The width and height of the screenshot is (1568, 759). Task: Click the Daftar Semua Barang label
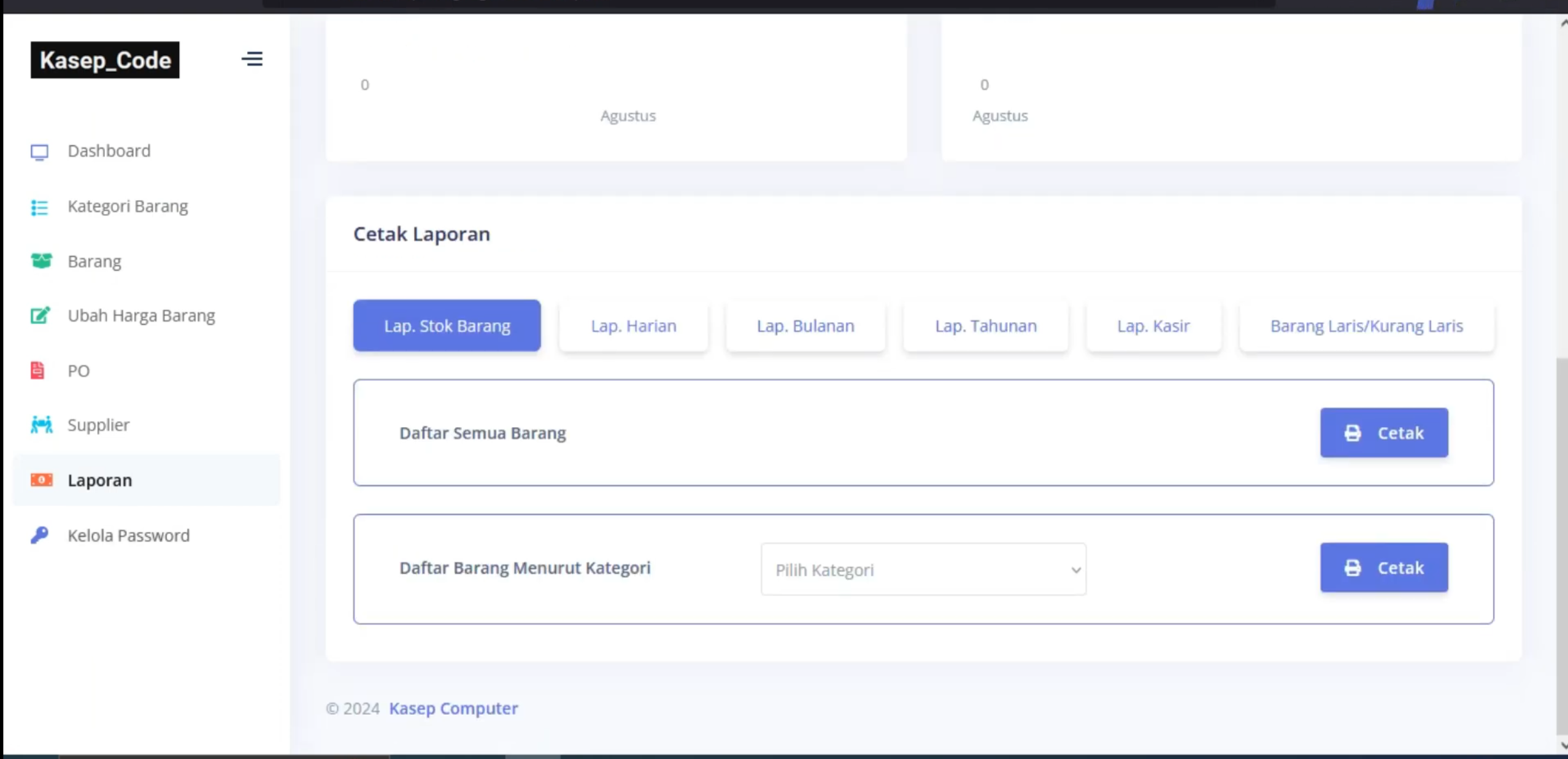click(482, 433)
